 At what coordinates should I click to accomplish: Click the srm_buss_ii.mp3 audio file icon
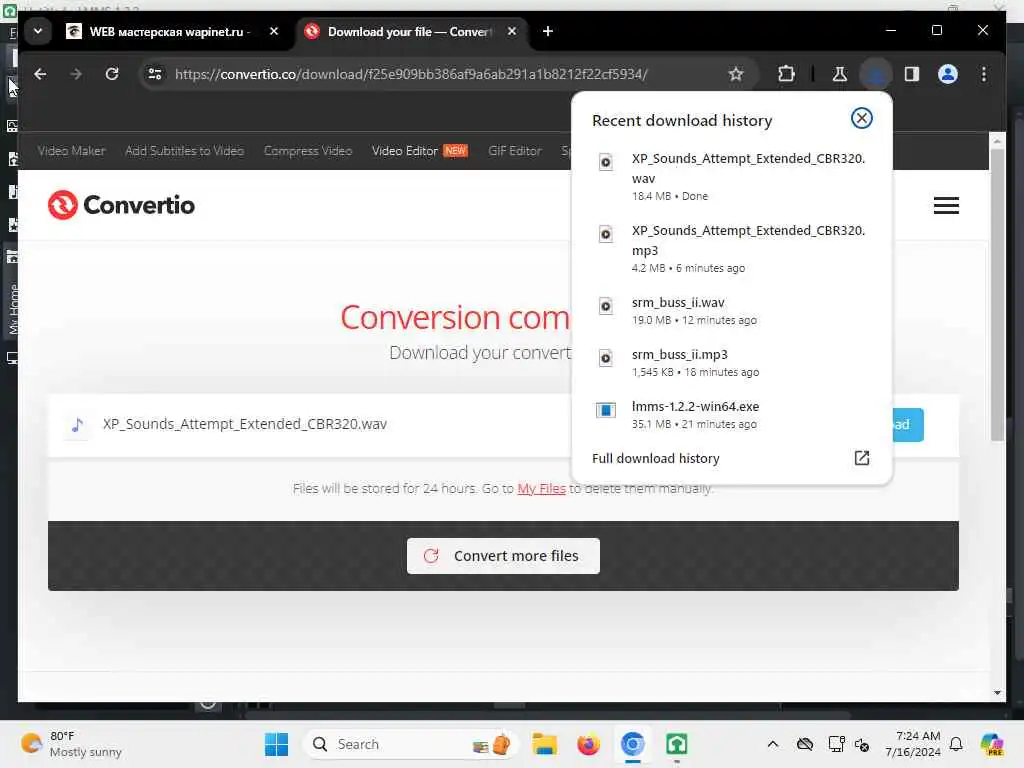tap(605, 358)
